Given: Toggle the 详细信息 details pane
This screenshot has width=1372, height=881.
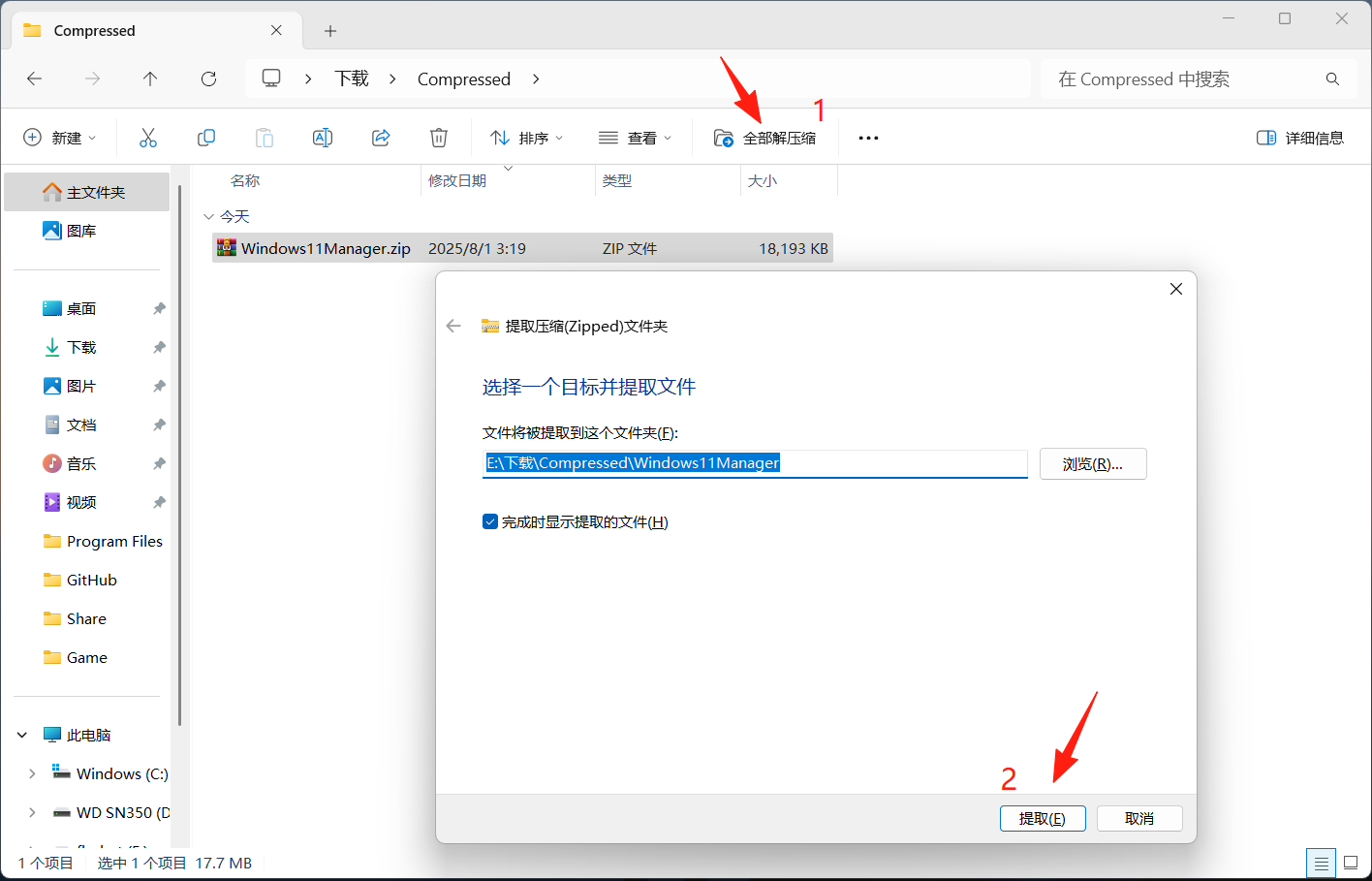Looking at the screenshot, I should [x=1300, y=138].
